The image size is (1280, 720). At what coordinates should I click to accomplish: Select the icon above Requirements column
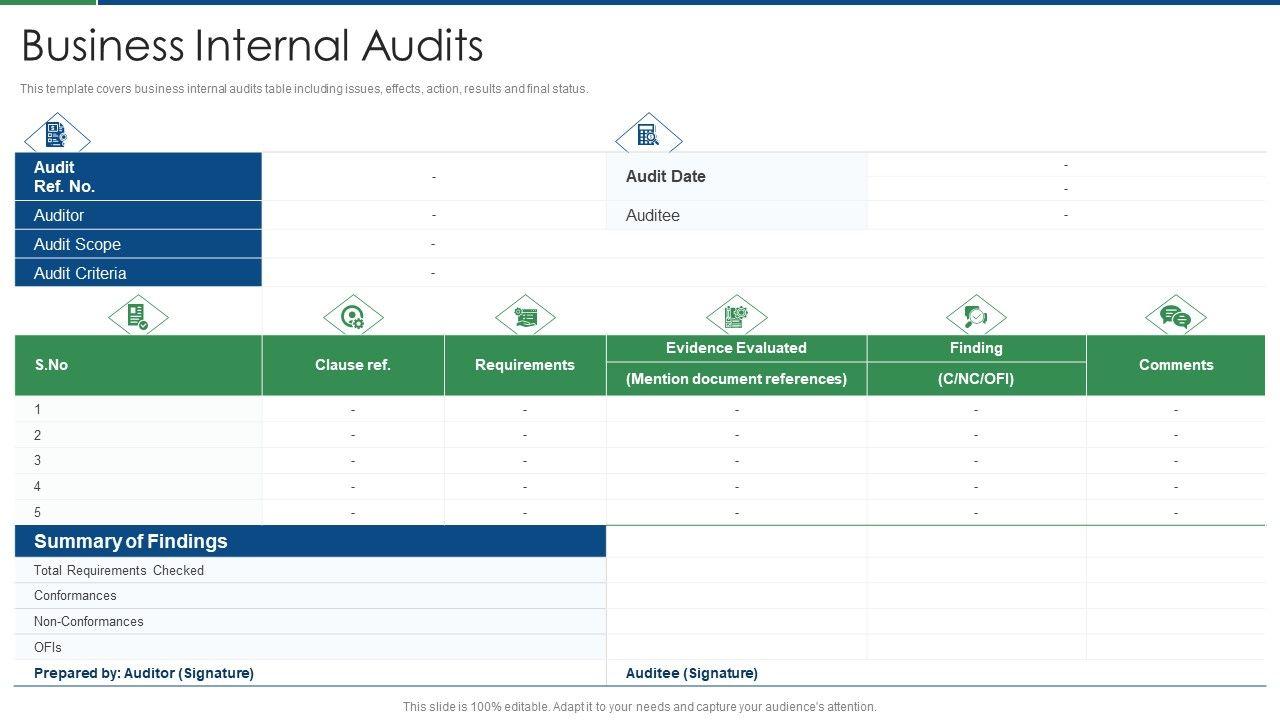[x=525, y=317]
